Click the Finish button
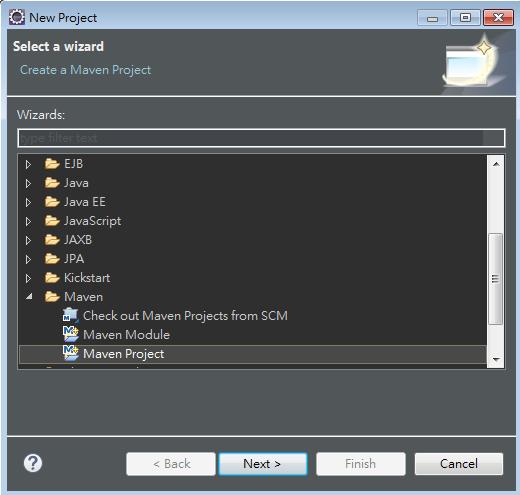The height and width of the screenshot is (495, 520). coord(361,464)
